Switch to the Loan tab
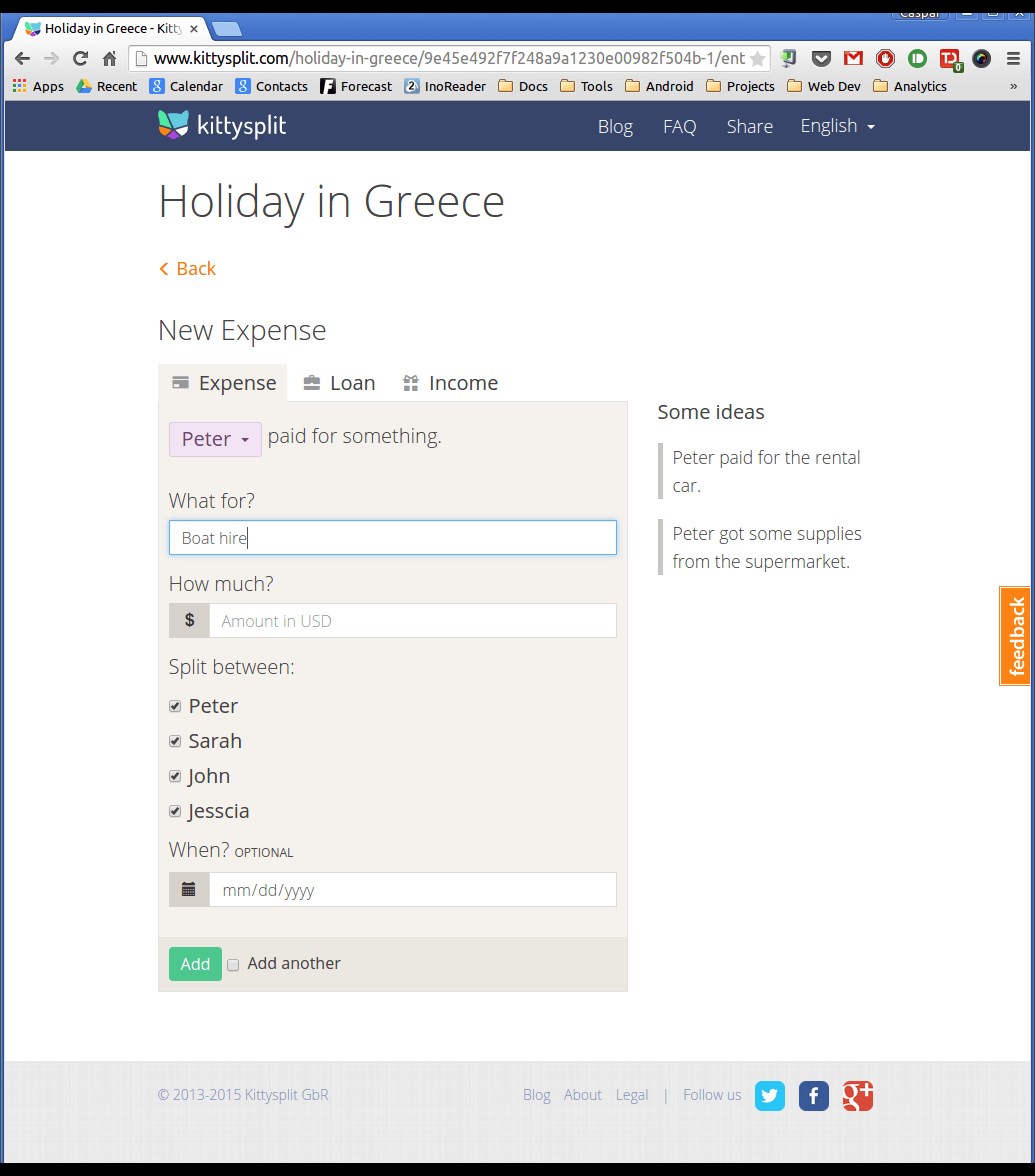Viewport: 1035px width, 1176px height. point(339,383)
